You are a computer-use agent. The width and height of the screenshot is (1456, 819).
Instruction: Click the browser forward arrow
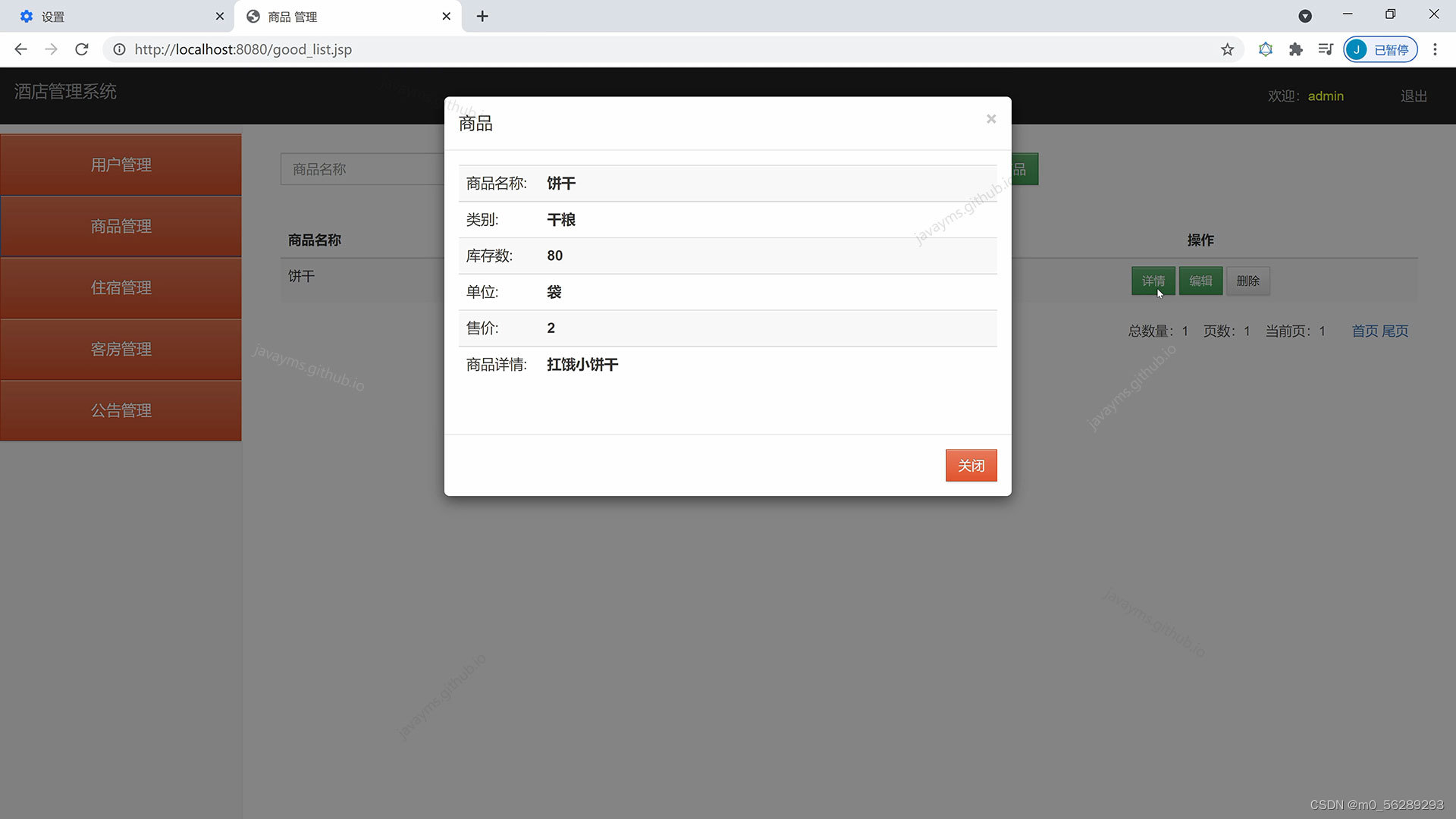[51, 49]
